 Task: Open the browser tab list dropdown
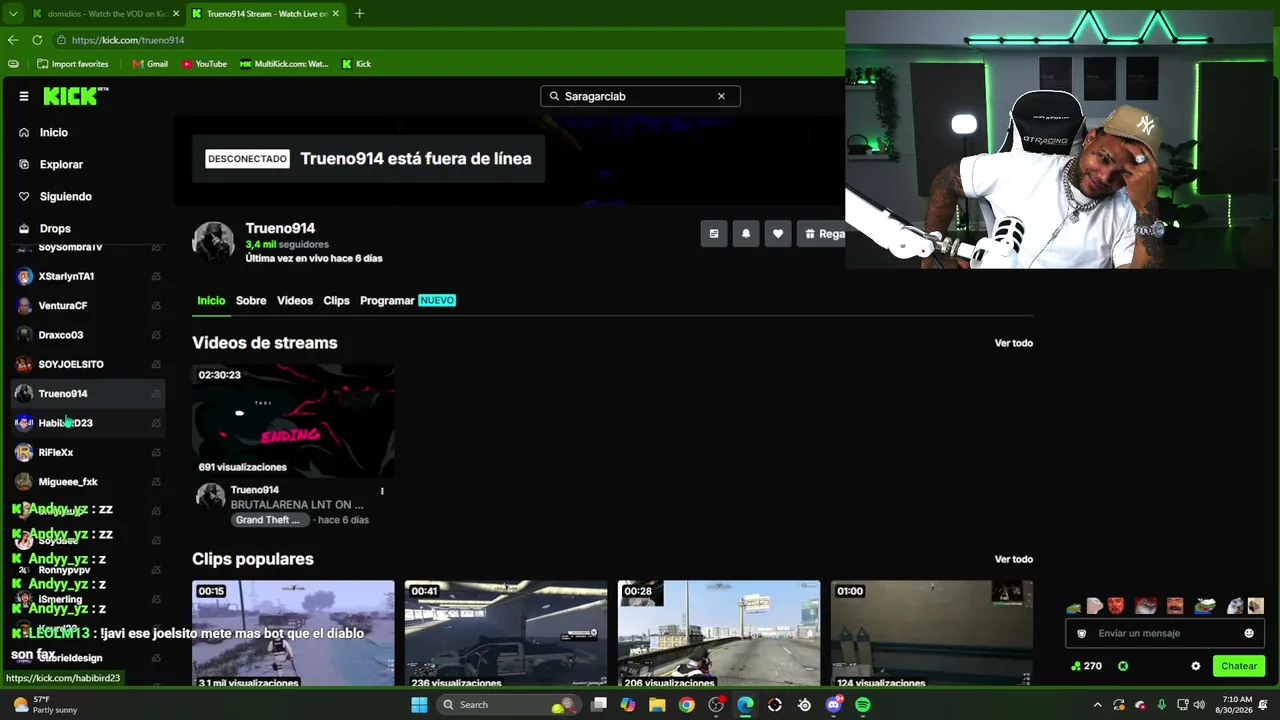tap(12, 14)
